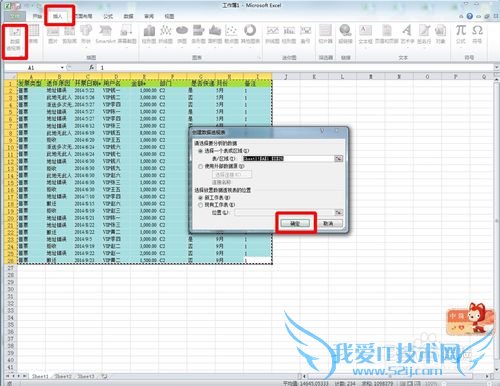Choose the 现有工作表 radio option
This screenshot has height=386, width=500.
tap(200, 205)
